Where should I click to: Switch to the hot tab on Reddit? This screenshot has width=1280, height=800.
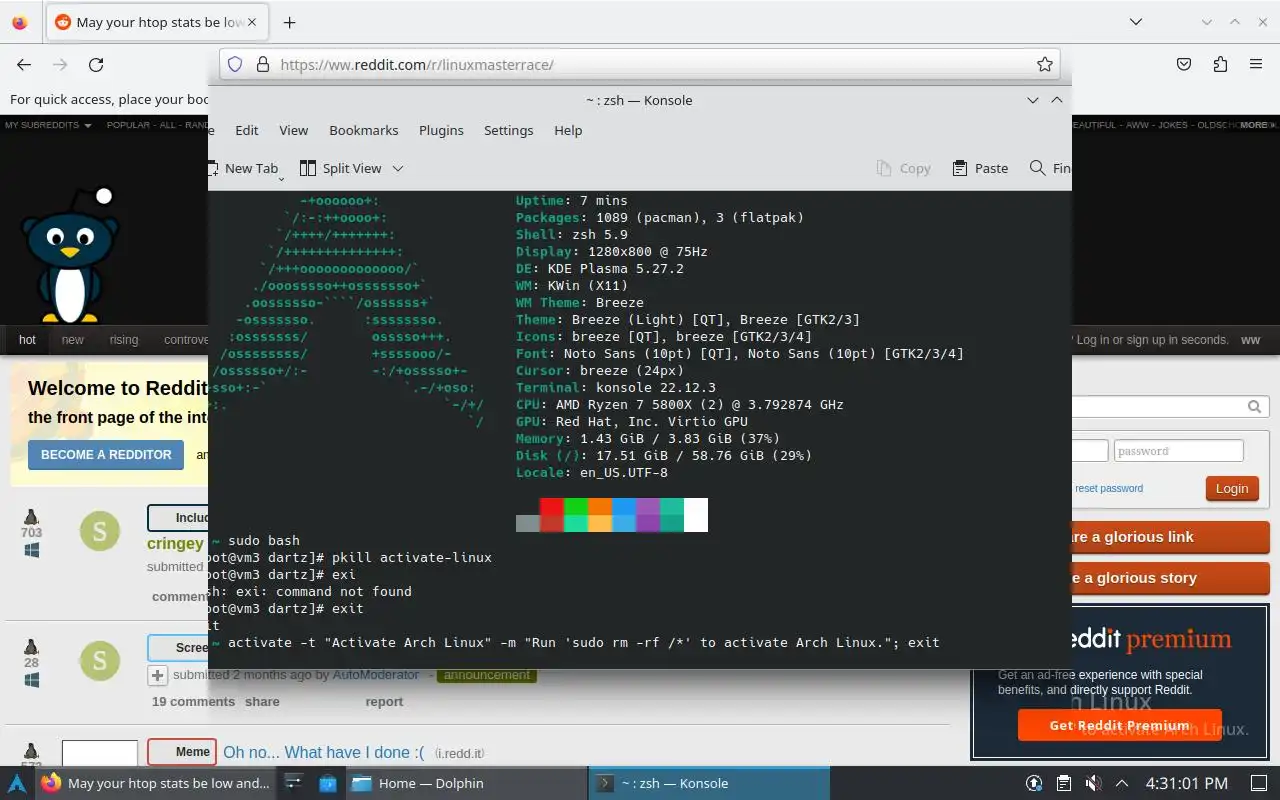click(27, 340)
